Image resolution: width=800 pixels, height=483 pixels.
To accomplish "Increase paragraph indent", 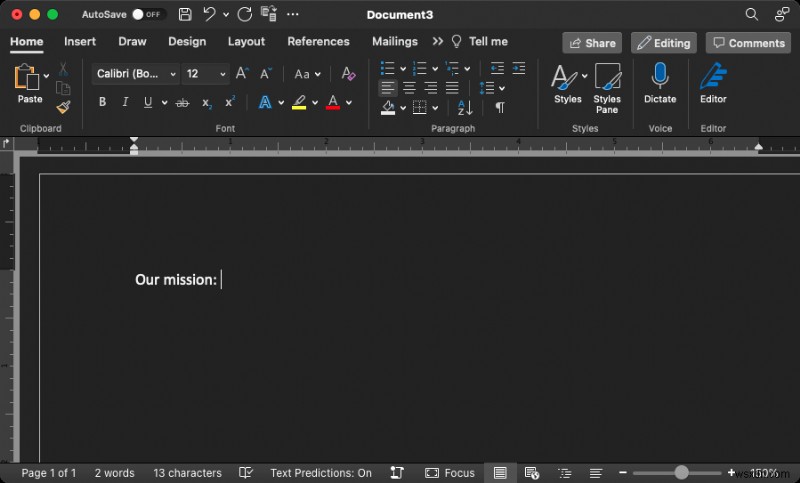I will [x=519, y=68].
